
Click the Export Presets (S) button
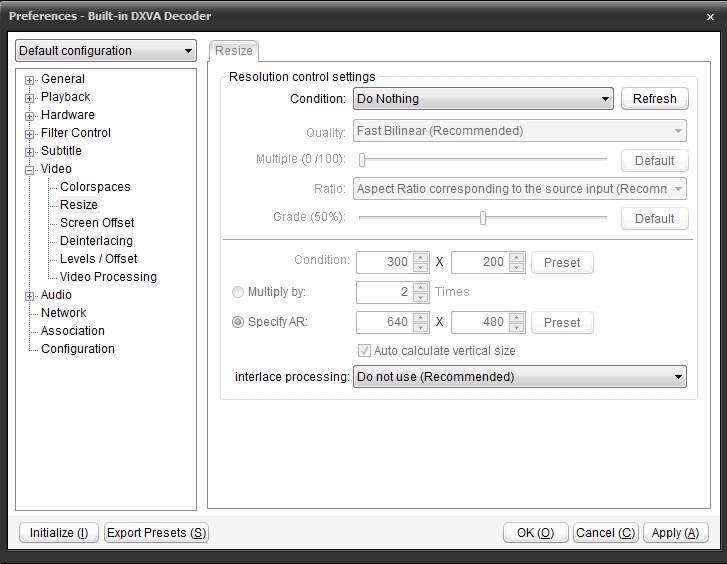click(156, 532)
